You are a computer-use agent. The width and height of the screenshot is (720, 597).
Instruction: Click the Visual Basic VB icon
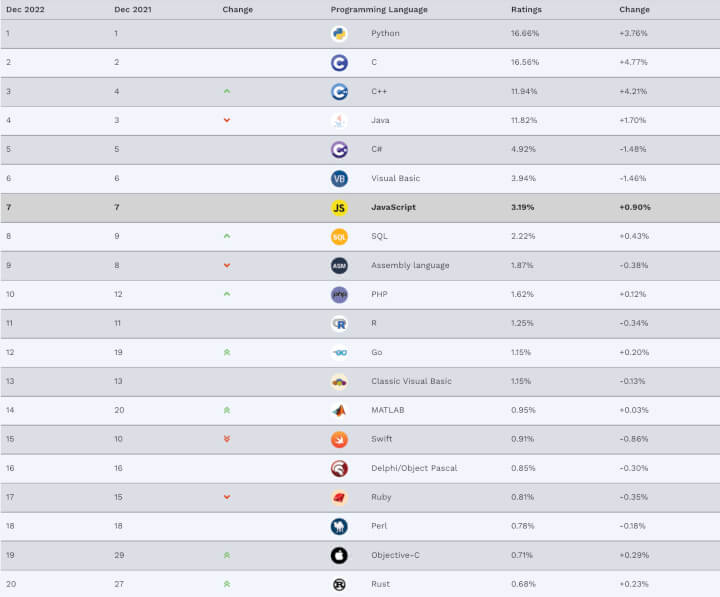[x=339, y=178]
